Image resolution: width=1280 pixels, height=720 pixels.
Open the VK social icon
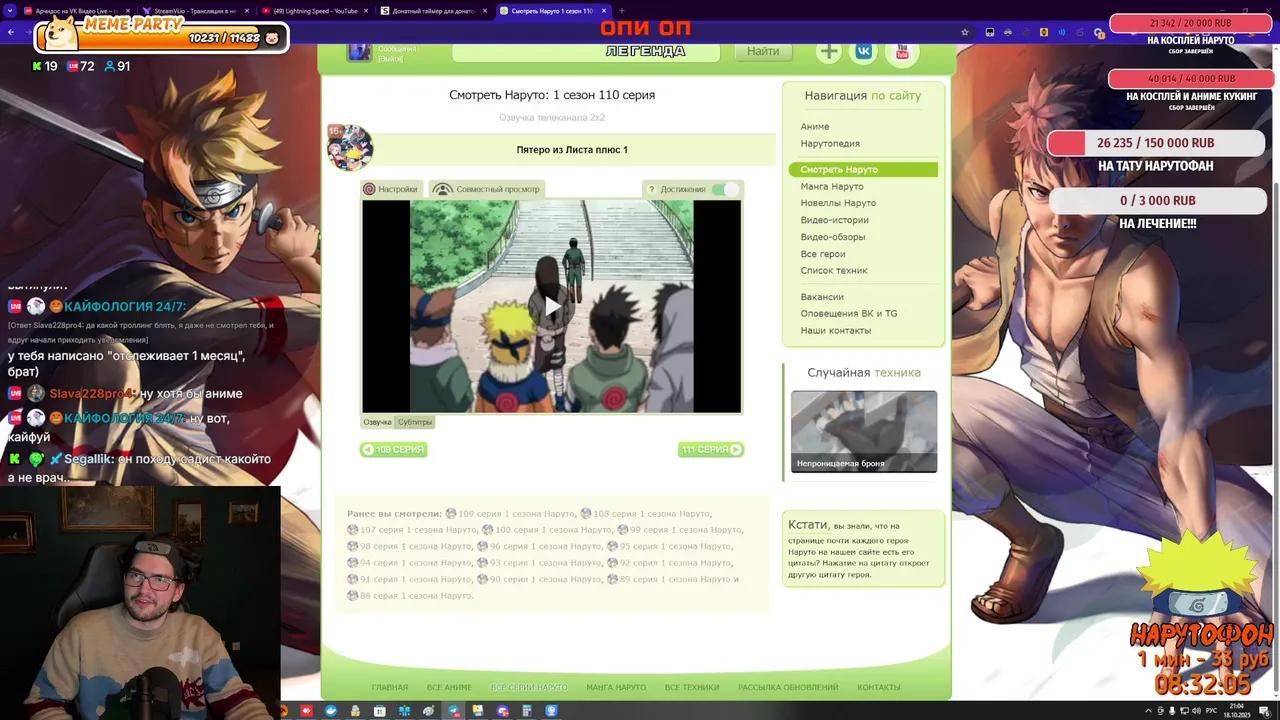coord(863,52)
